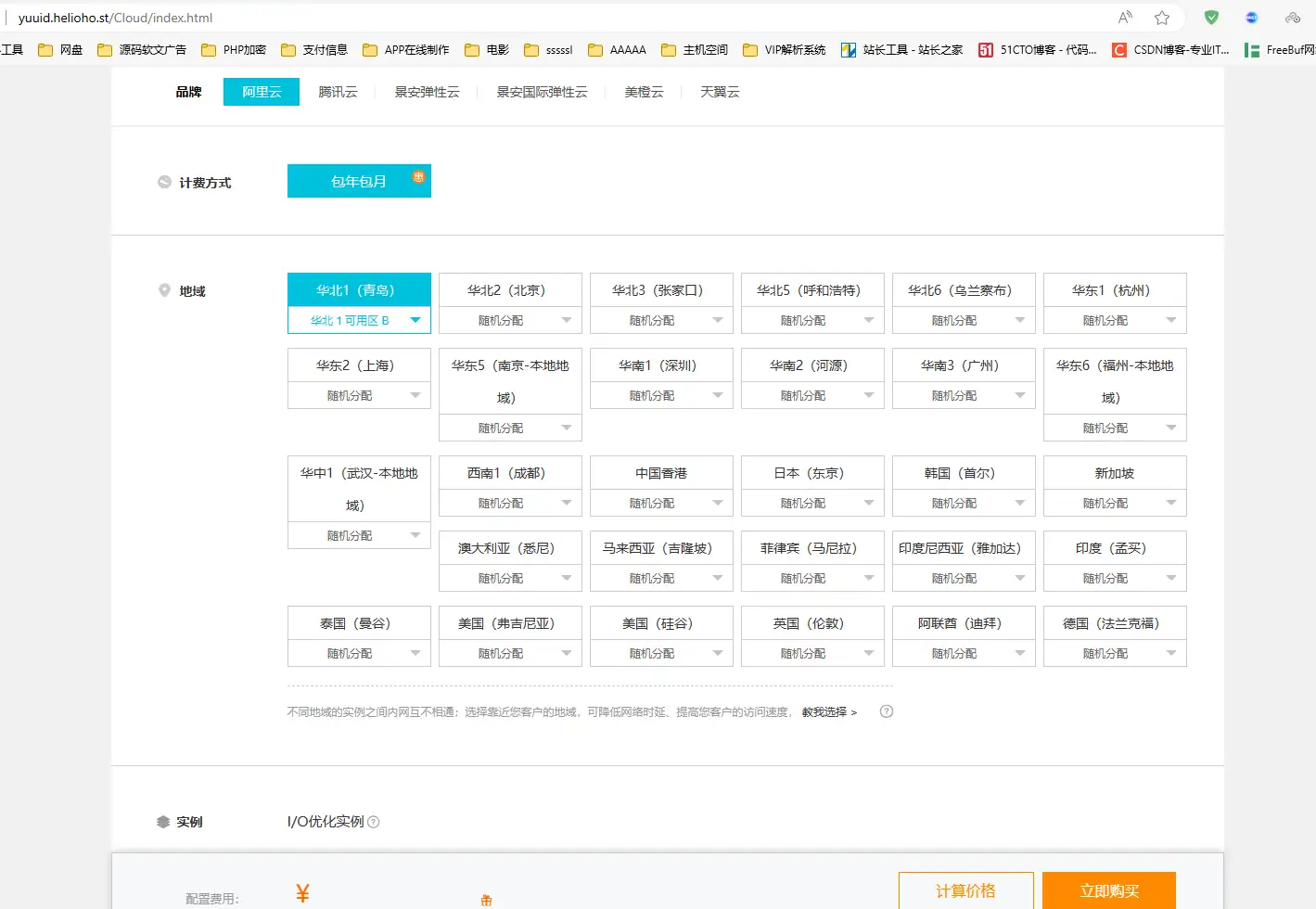Click the favorites star icon in address bar
This screenshot has width=1316, height=909.
[x=1161, y=18]
